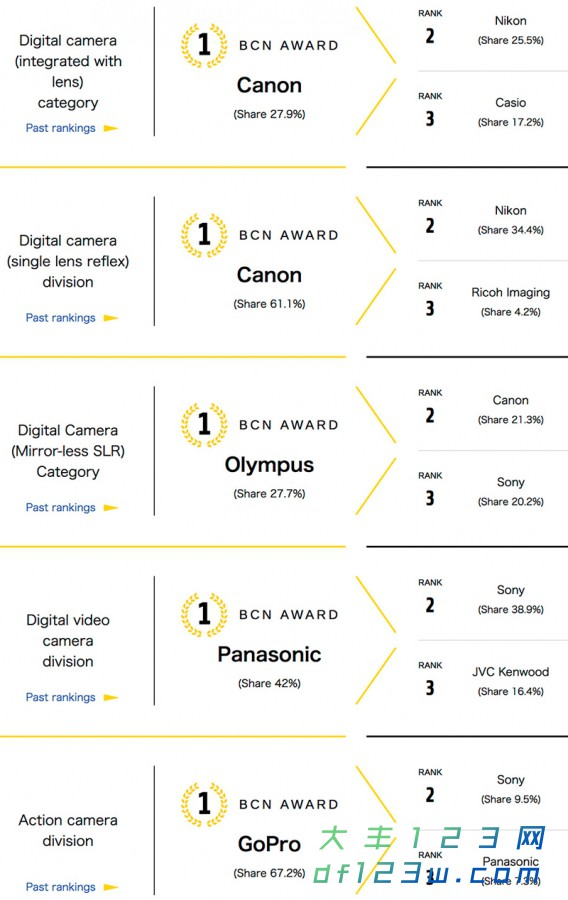
Task: Click the Digital video camera division heading
Action: coord(68,641)
